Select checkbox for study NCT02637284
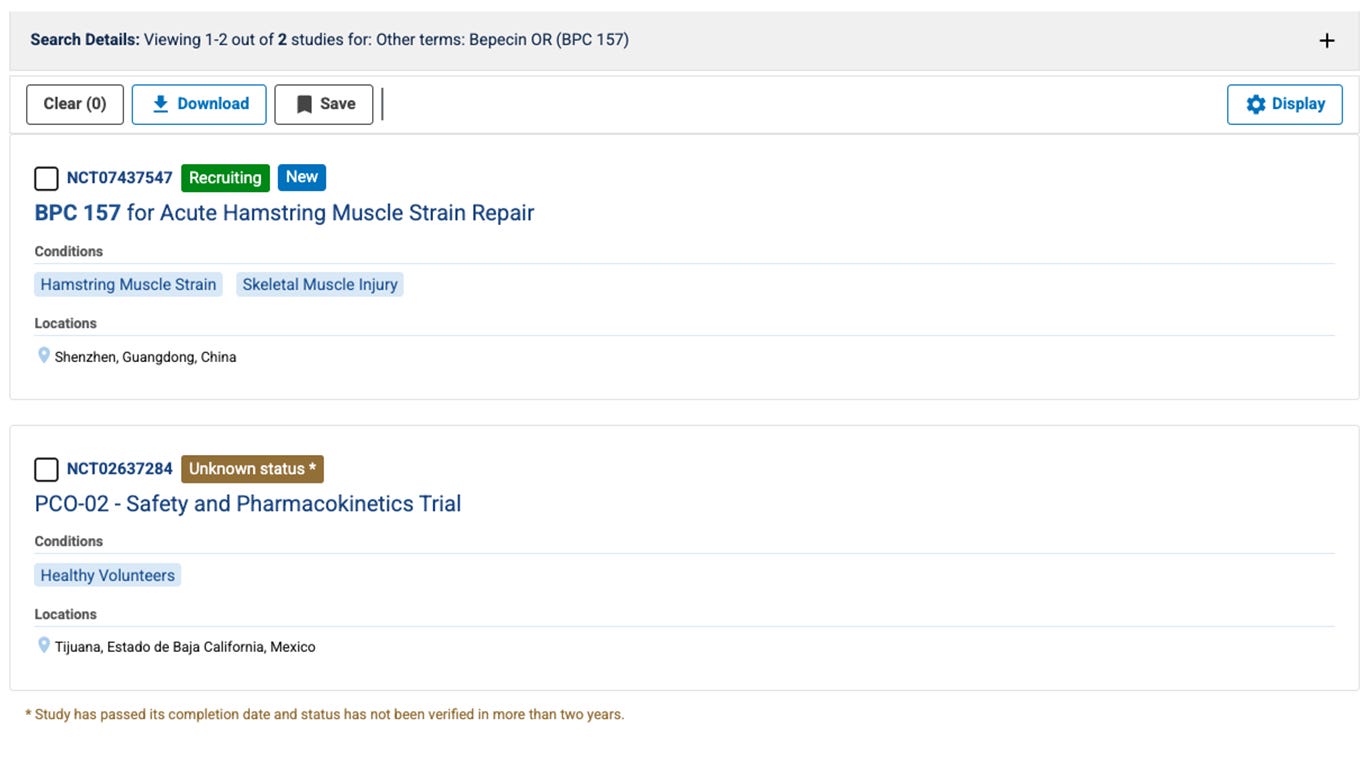This screenshot has width=1366, height=768. (x=46, y=470)
